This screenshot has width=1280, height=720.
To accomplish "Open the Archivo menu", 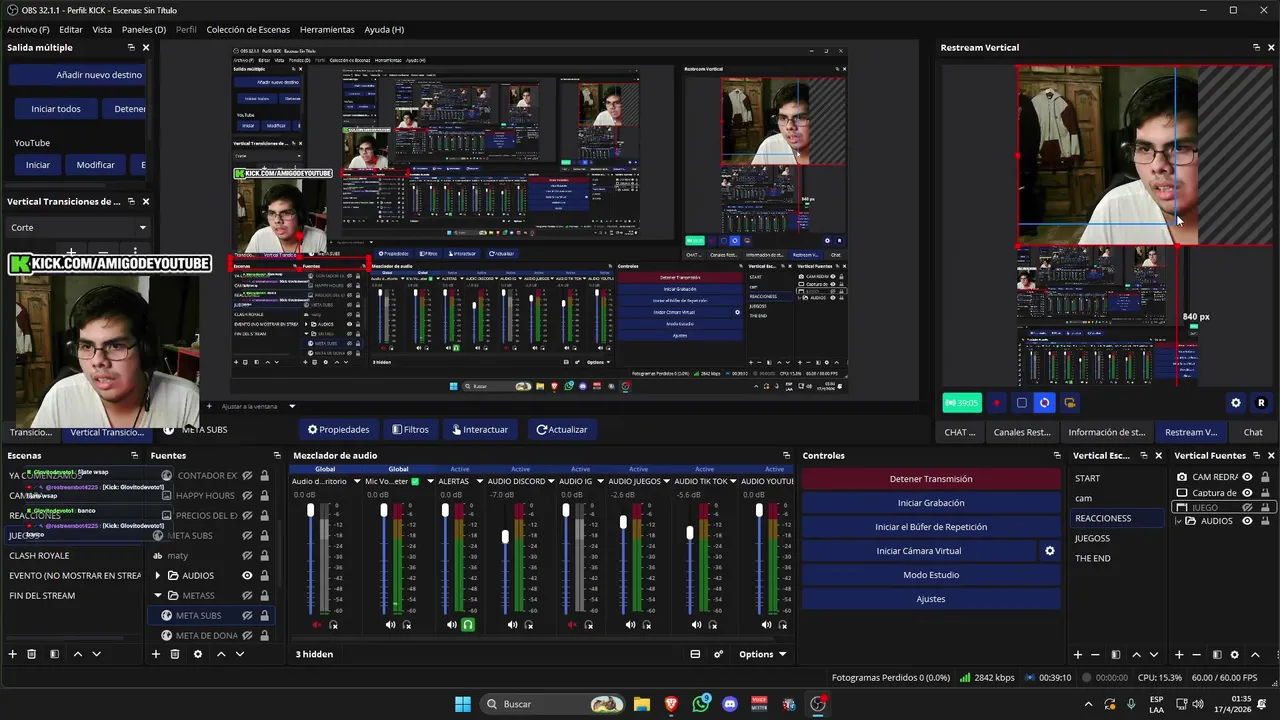I will pos(28,29).
